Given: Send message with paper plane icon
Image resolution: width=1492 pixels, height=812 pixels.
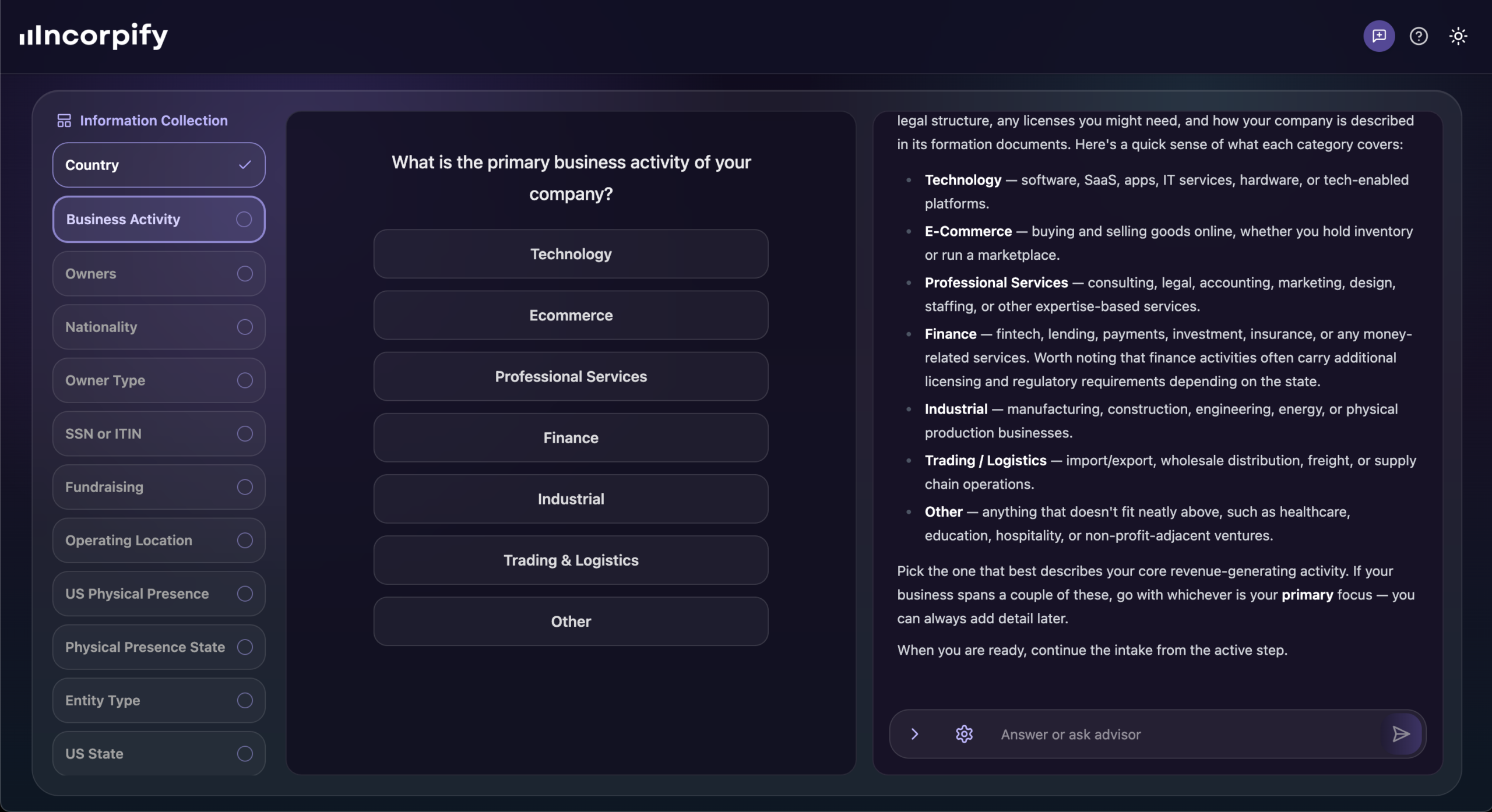Looking at the screenshot, I should pyautogui.click(x=1401, y=734).
